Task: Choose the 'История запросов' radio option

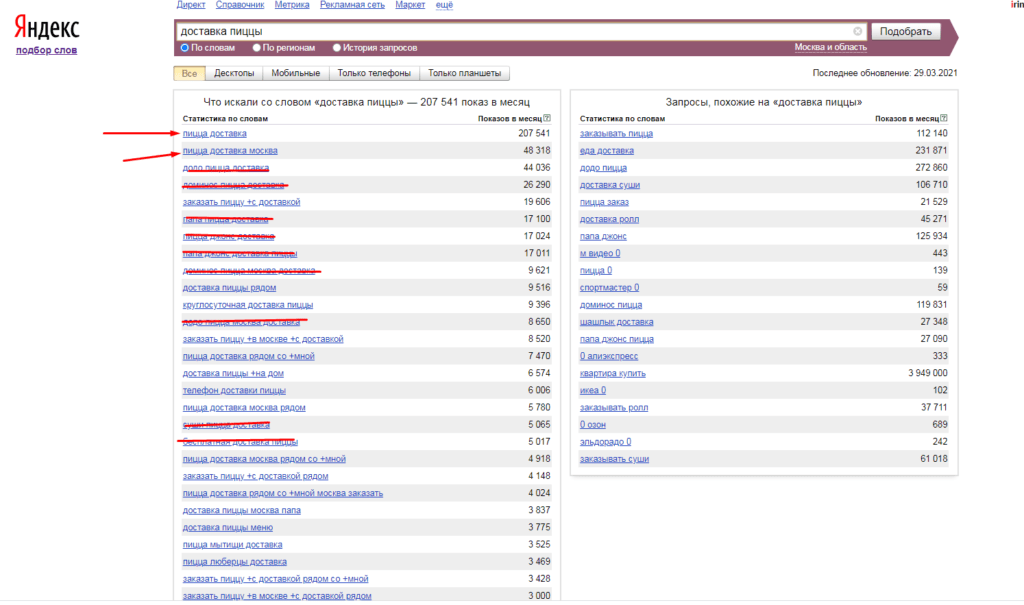Action: 337,47
